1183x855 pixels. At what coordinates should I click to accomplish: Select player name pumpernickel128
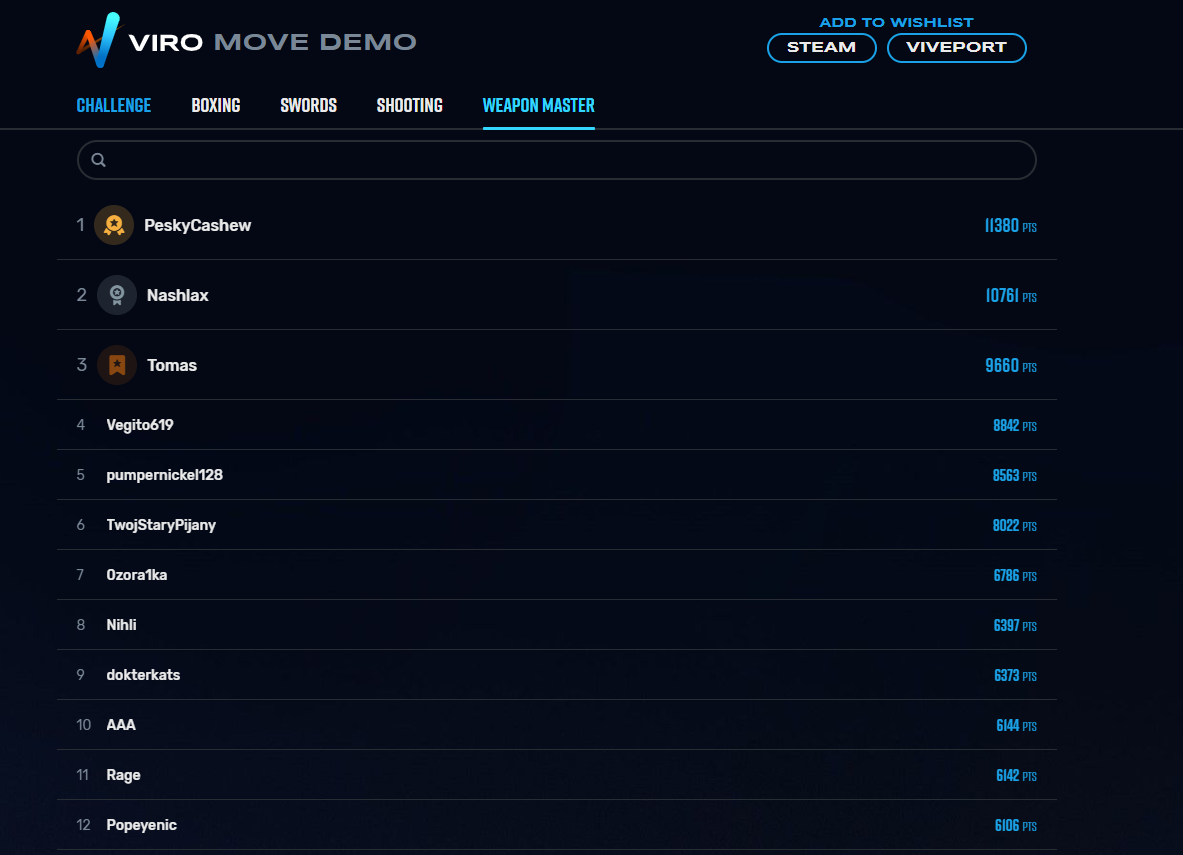click(x=164, y=475)
